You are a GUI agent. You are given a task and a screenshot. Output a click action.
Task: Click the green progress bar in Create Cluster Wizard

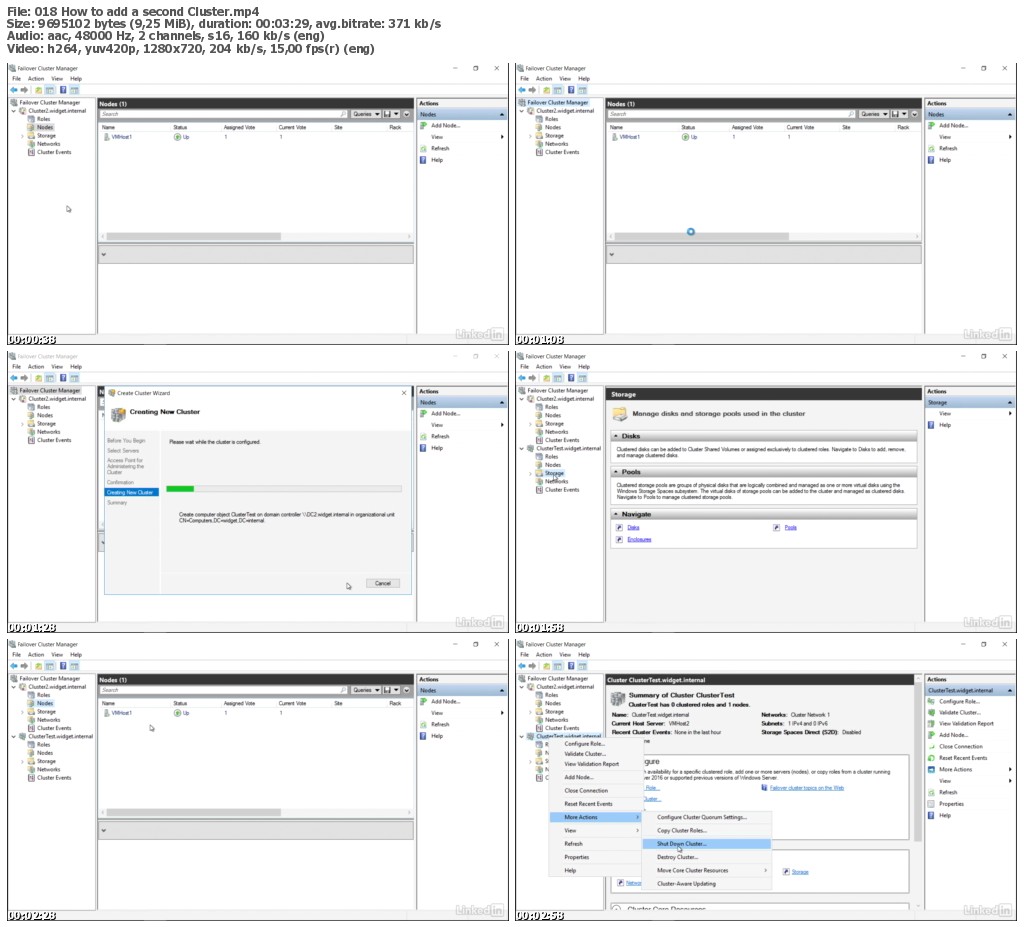[180, 489]
